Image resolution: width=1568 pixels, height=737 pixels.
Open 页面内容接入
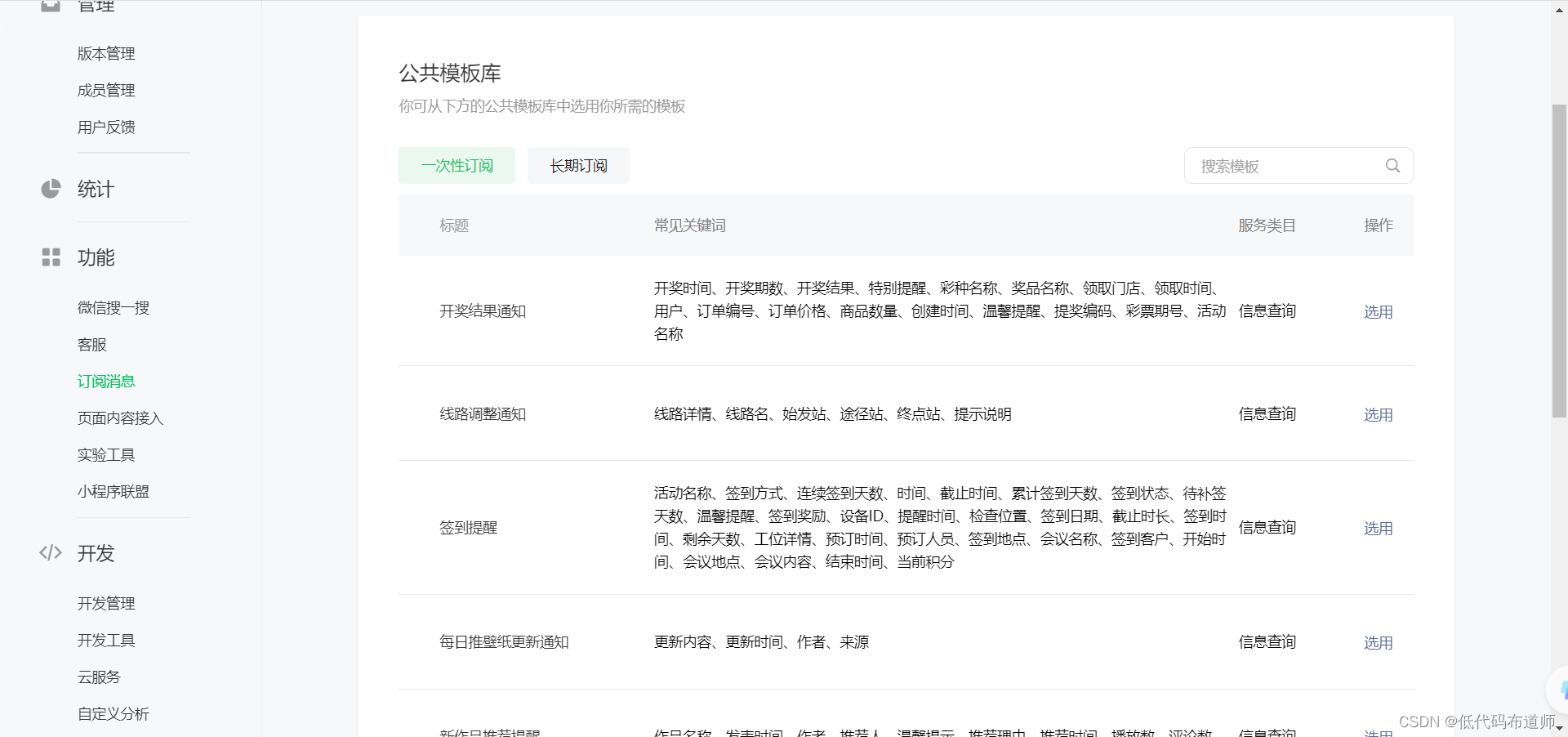point(120,418)
